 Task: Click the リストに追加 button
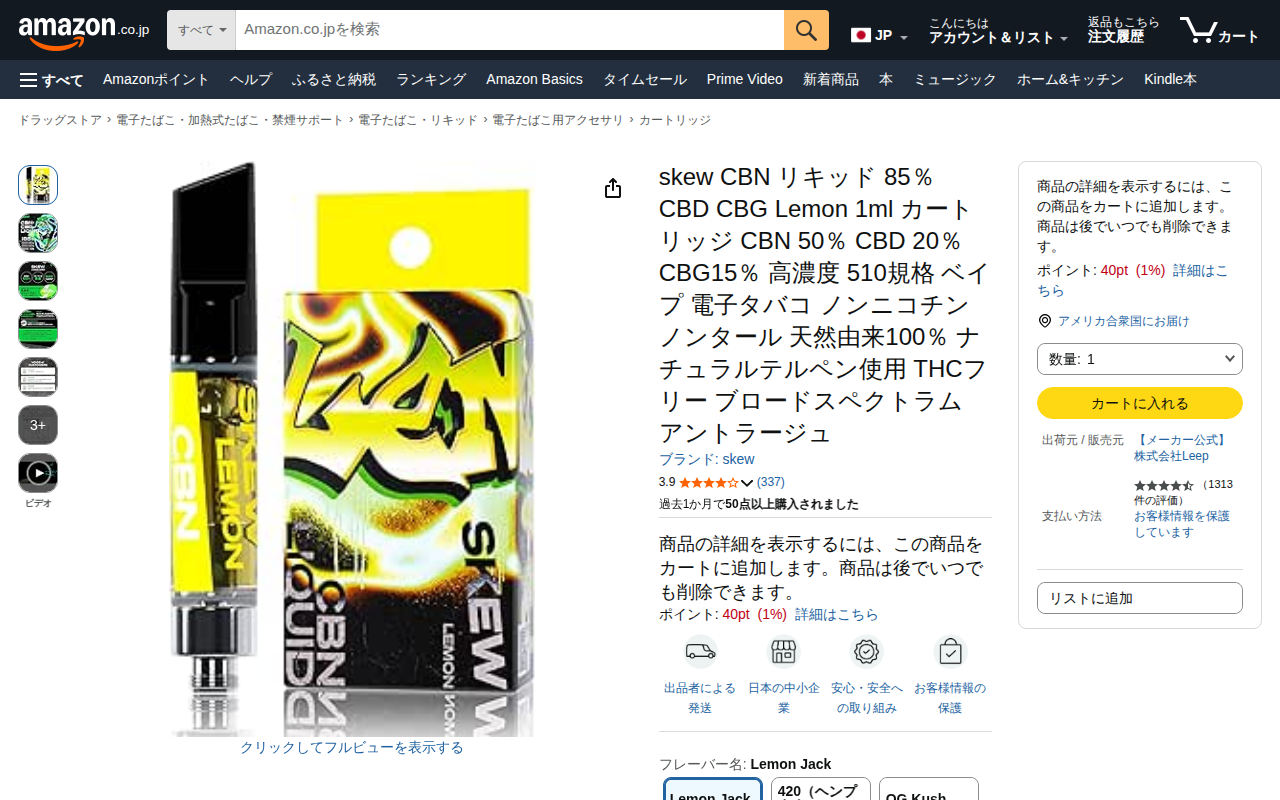click(1140, 598)
